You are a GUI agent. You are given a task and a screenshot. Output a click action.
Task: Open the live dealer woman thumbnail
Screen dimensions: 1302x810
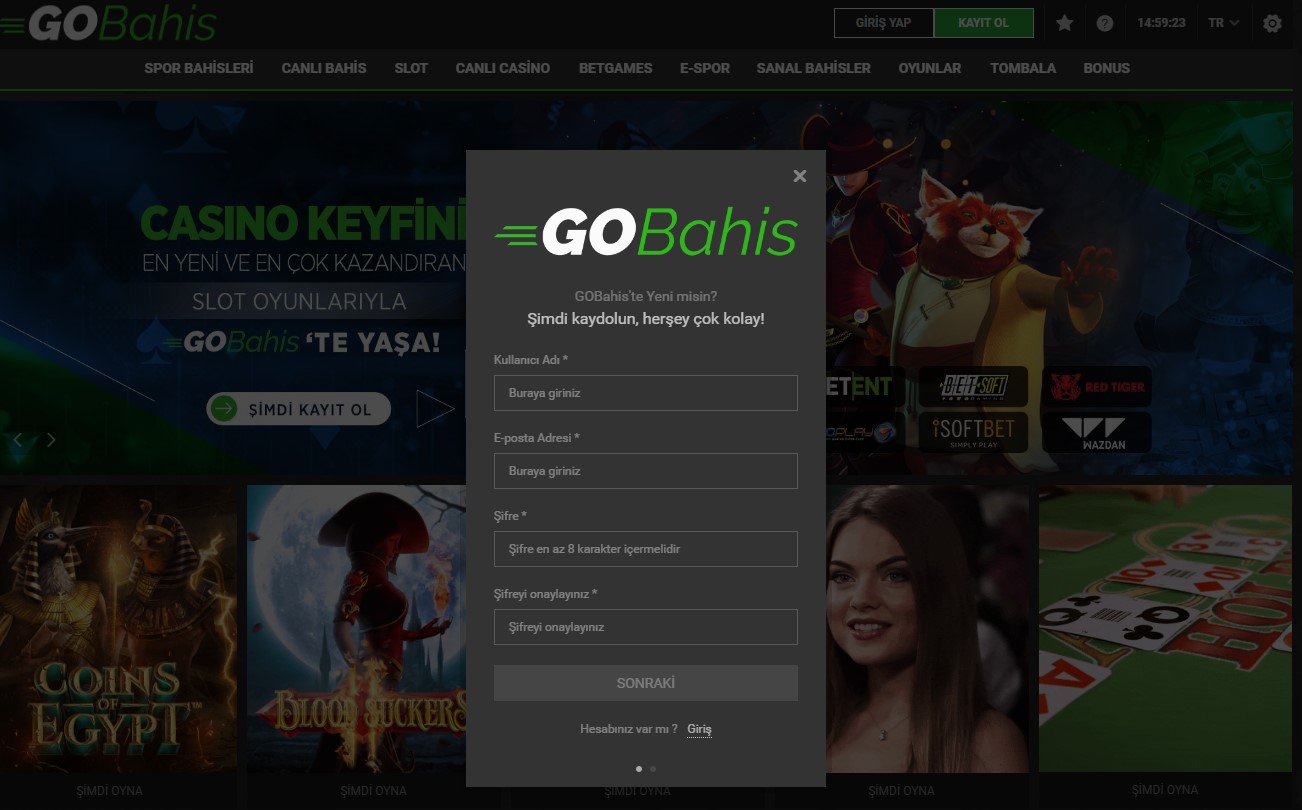tap(927, 629)
